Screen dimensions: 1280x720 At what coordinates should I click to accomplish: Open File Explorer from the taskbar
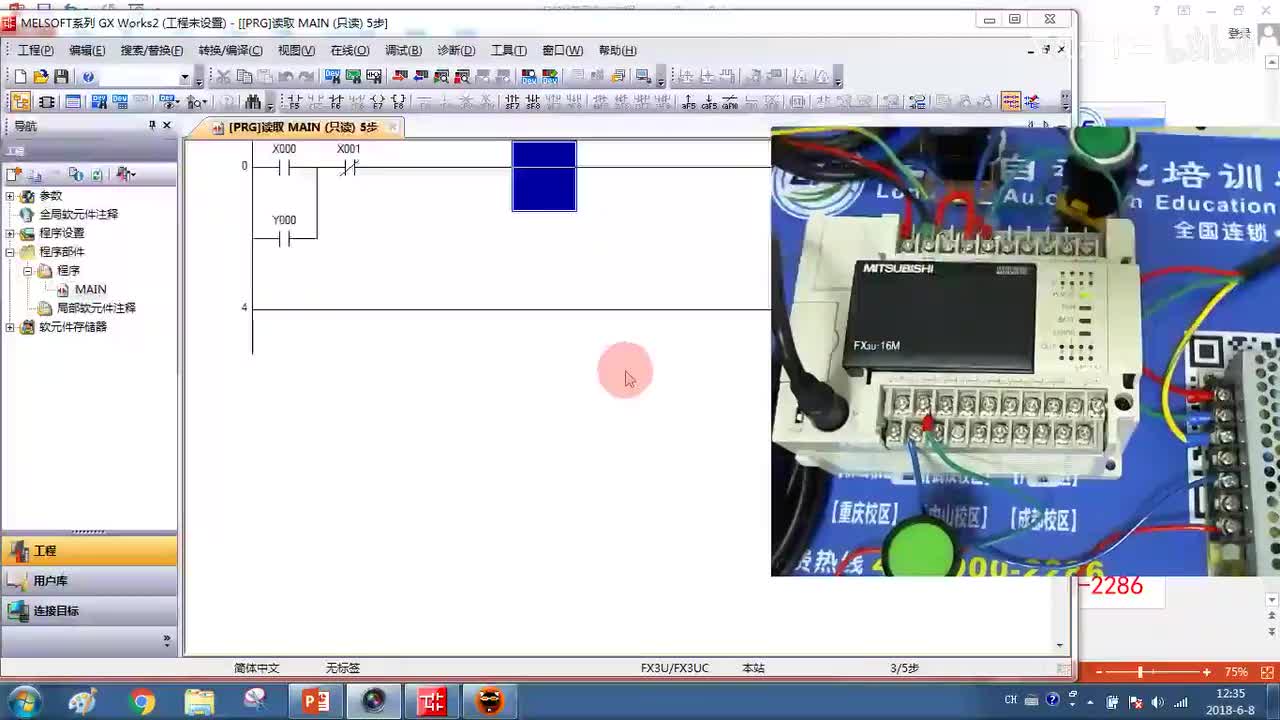(x=200, y=702)
